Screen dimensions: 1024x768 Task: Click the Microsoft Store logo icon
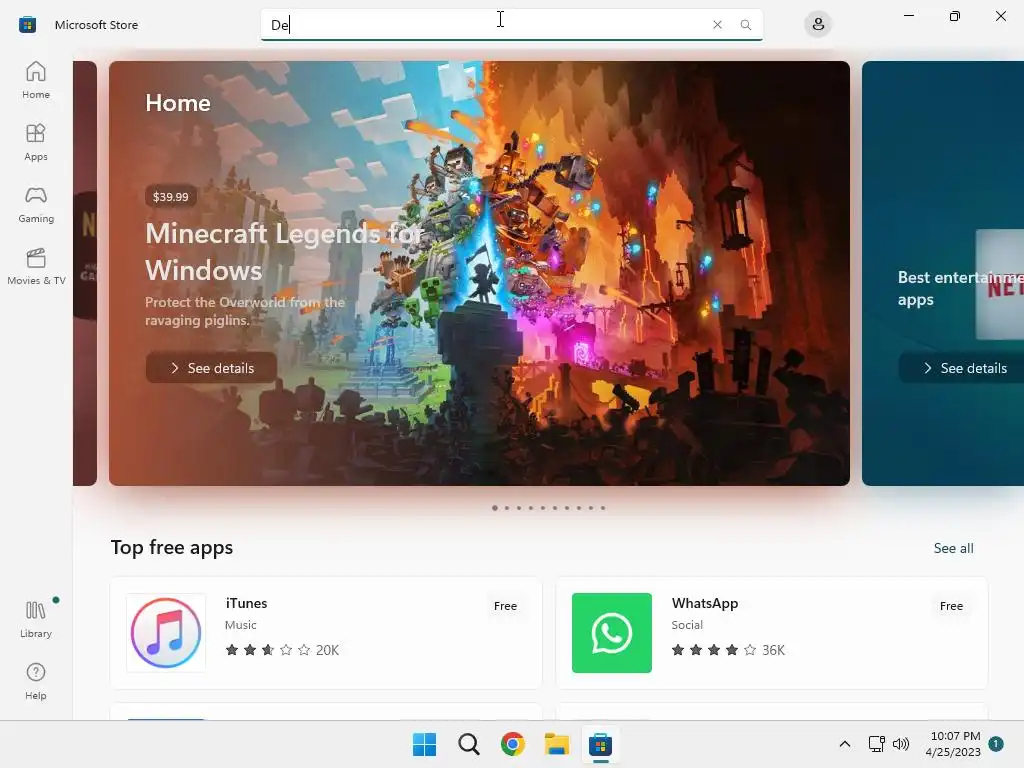pos(27,25)
